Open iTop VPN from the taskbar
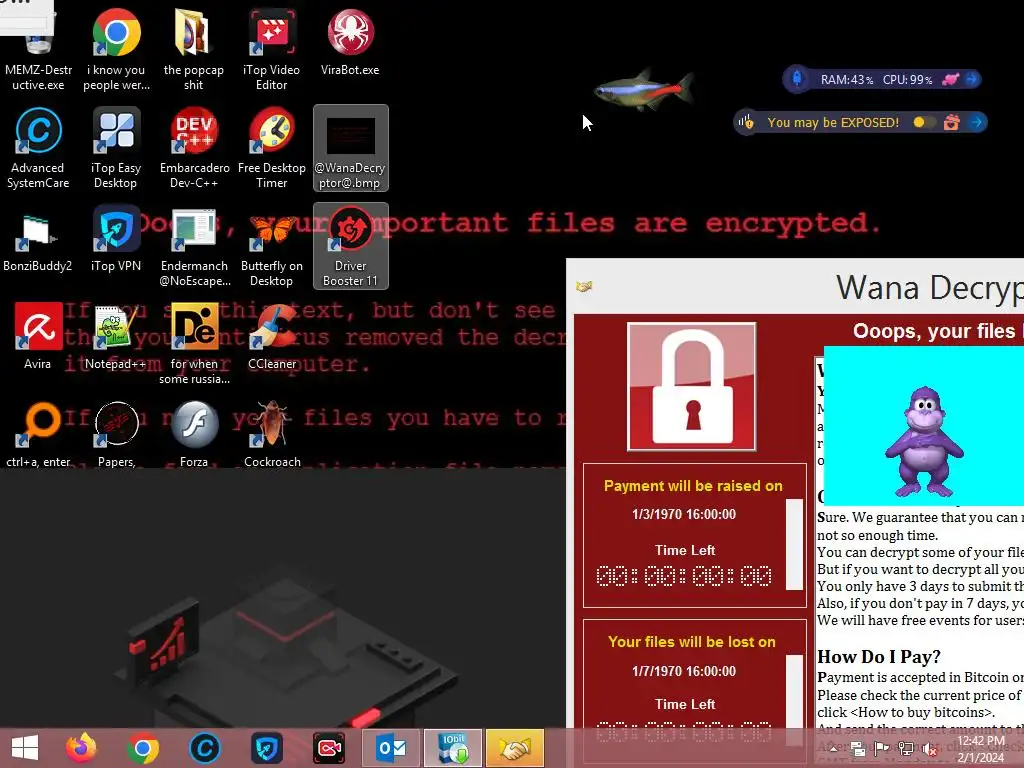The width and height of the screenshot is (1024, 768). pyautogui.click(x=267, y=748)
